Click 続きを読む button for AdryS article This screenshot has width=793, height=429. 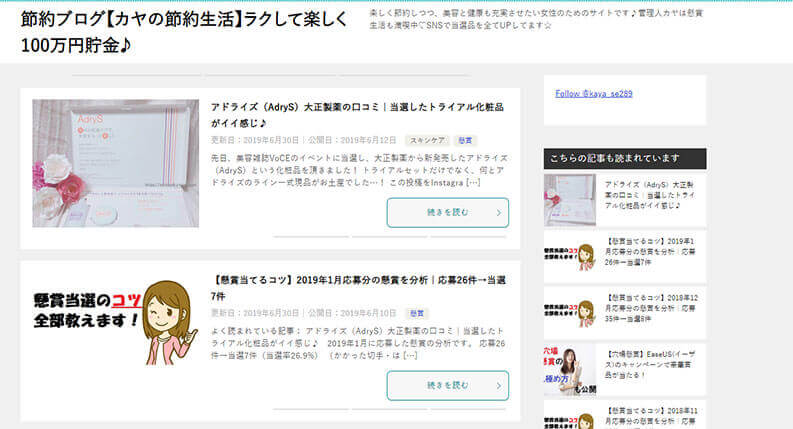[x=448, y=212]
